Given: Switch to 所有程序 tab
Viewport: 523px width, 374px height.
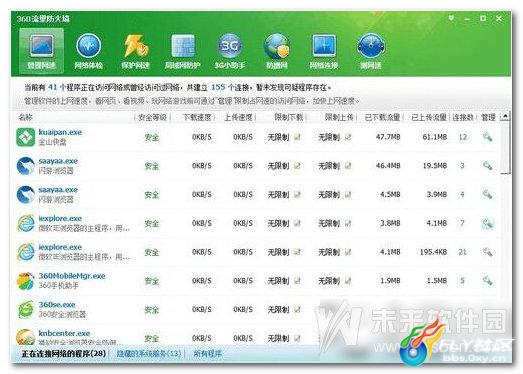Looking at the screenshot, I should tap(207, 353).
